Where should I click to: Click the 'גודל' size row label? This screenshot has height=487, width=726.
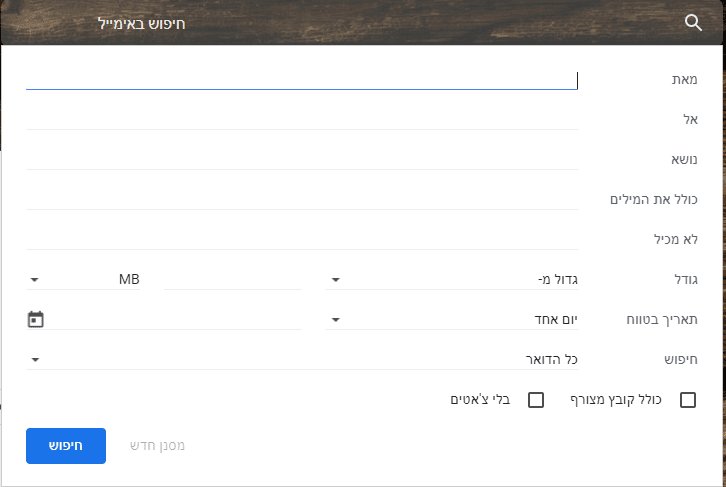[683, 280]
